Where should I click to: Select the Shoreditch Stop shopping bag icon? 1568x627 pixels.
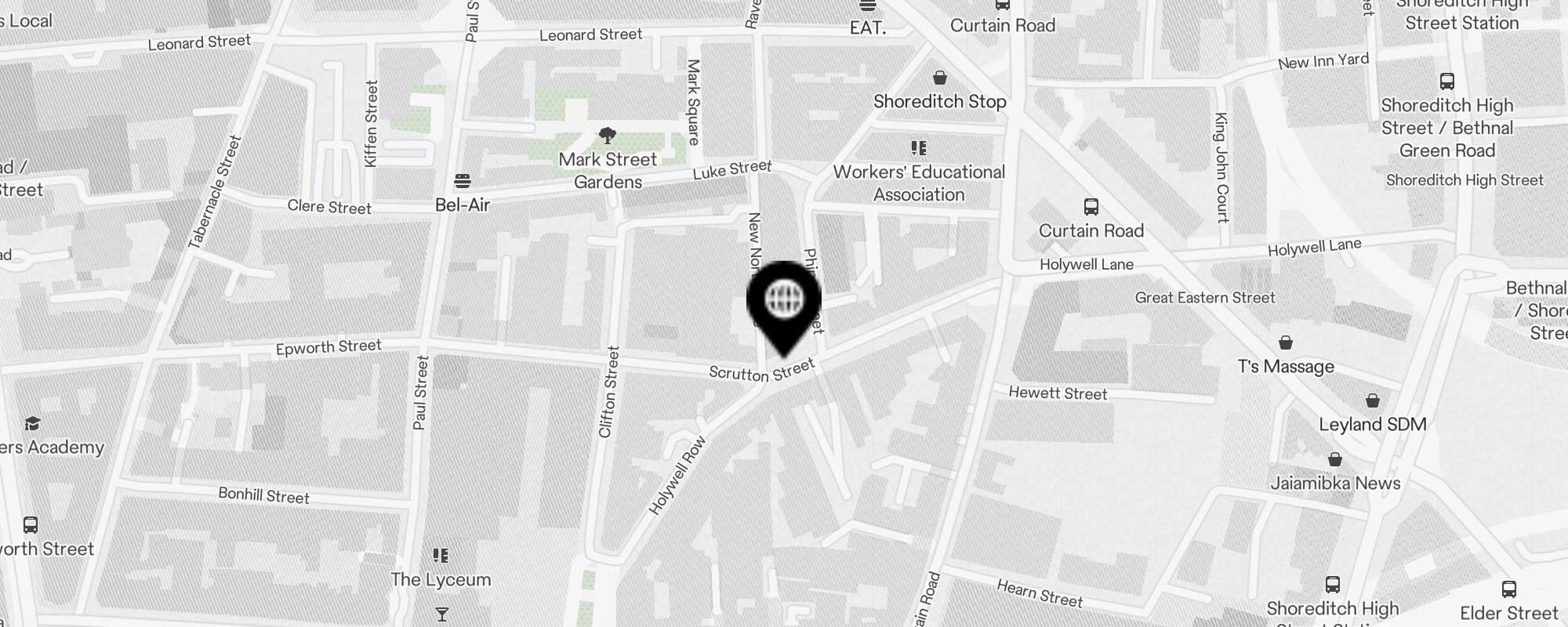coord(940,78)
